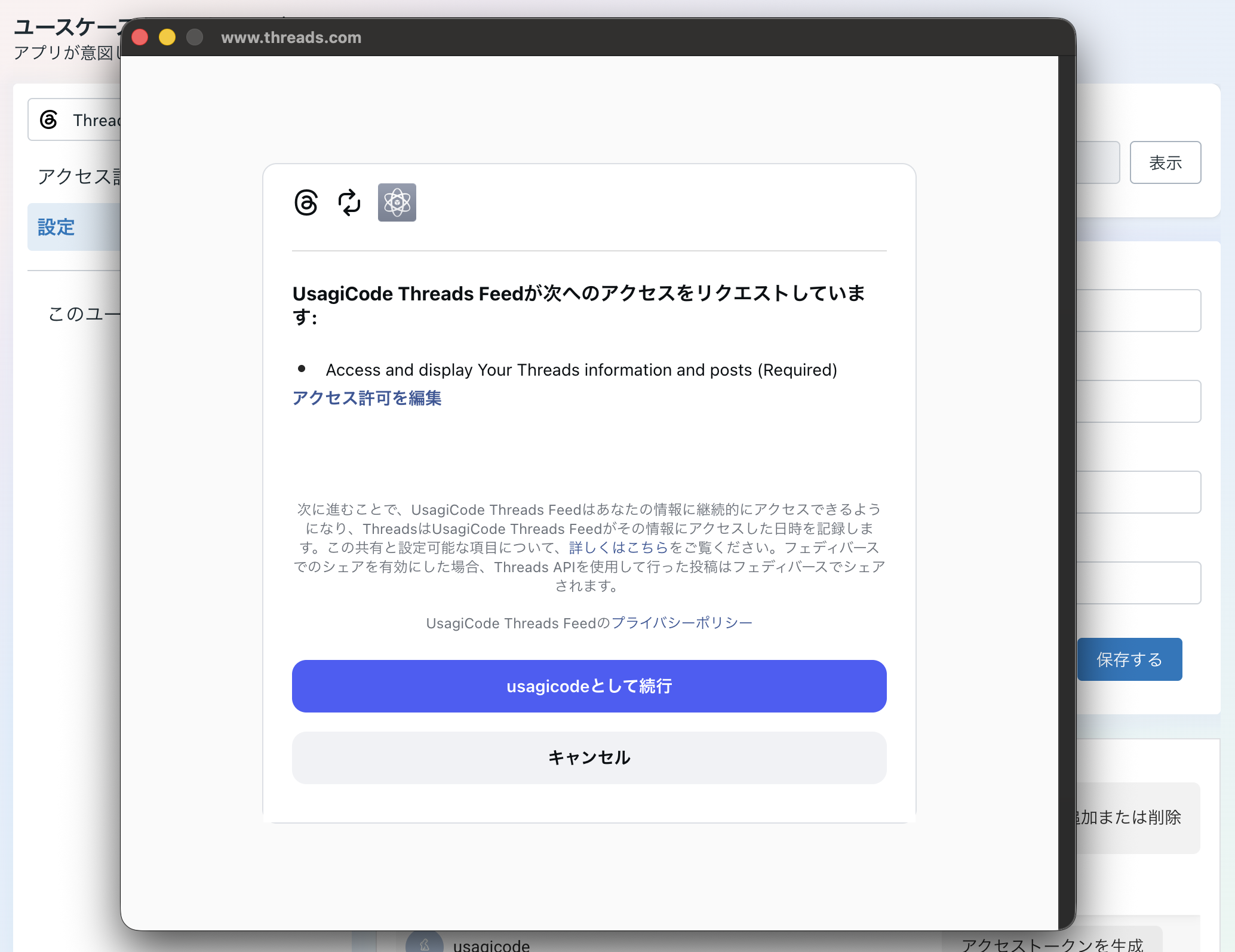This screenshot has height=952, width=1235.
Task: Click the 保存する button
Action: pos(1129,659)
